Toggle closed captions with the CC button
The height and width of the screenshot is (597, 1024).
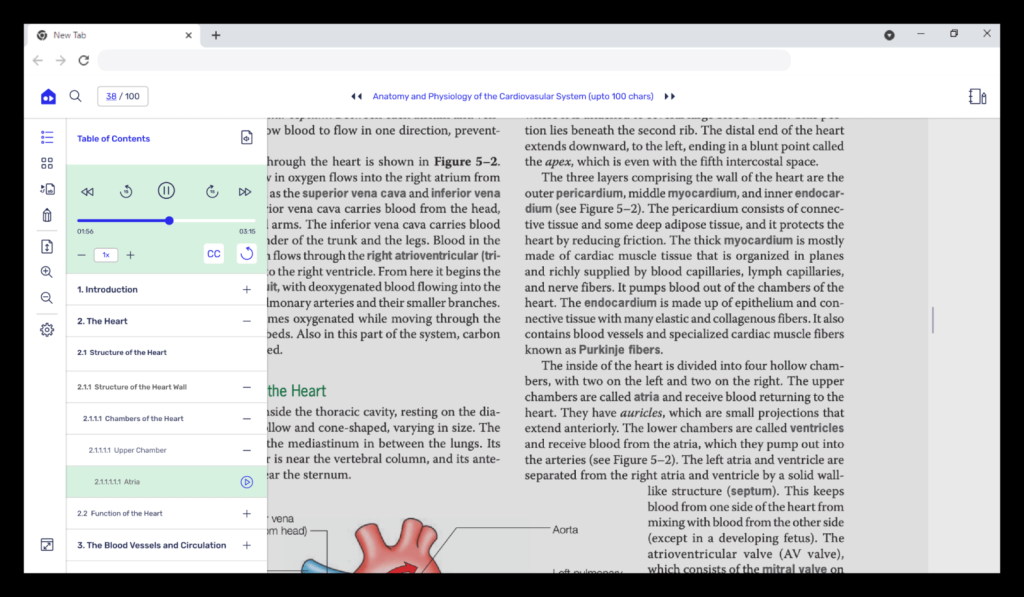click(213, 253)
